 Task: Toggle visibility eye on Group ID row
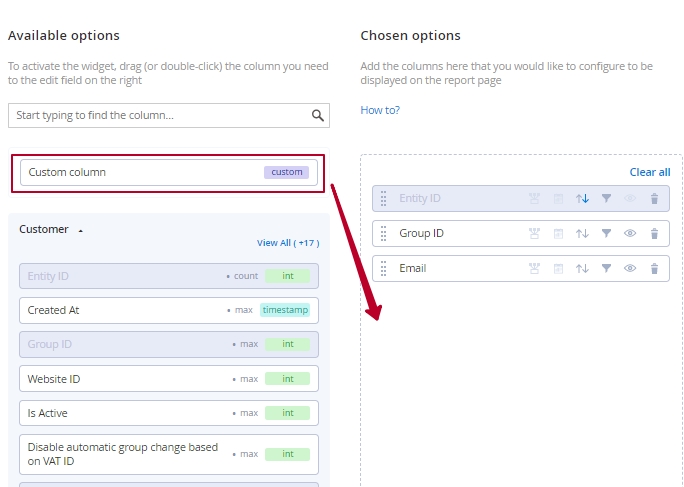point(629,233)
